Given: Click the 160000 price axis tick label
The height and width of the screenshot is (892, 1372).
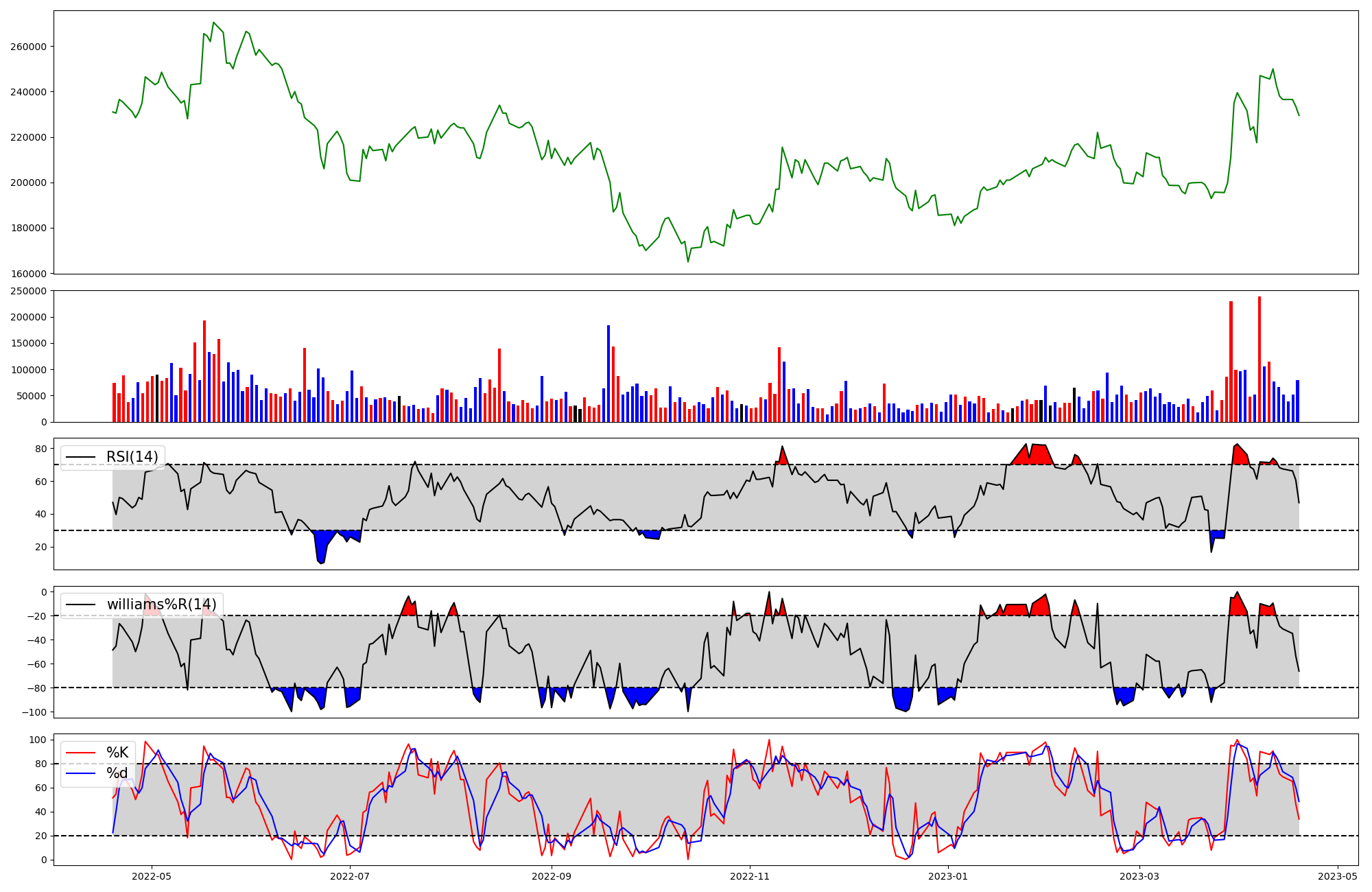Looking at the screenshot, I should 30,274.
